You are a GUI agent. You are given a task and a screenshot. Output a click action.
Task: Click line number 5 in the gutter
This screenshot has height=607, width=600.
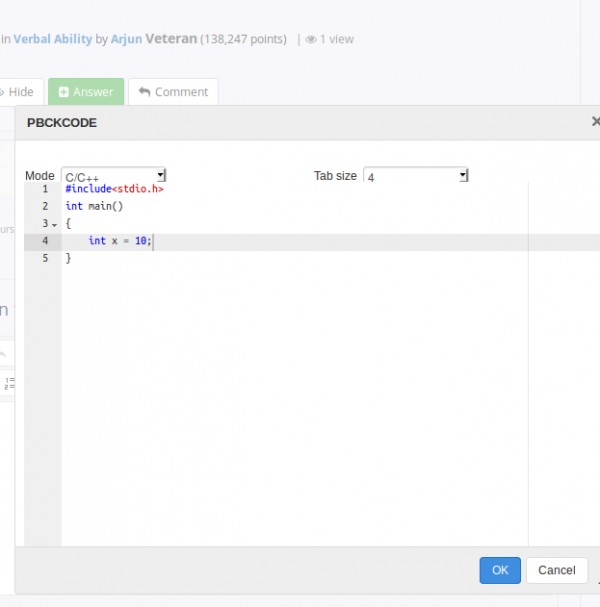pyautogui.click(x=44, y=258)
